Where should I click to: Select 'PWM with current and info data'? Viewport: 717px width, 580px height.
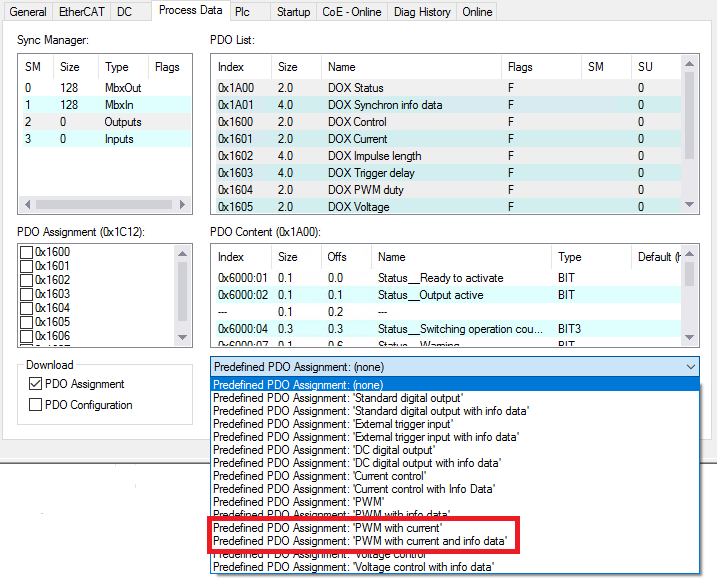(x=455, y=541)
